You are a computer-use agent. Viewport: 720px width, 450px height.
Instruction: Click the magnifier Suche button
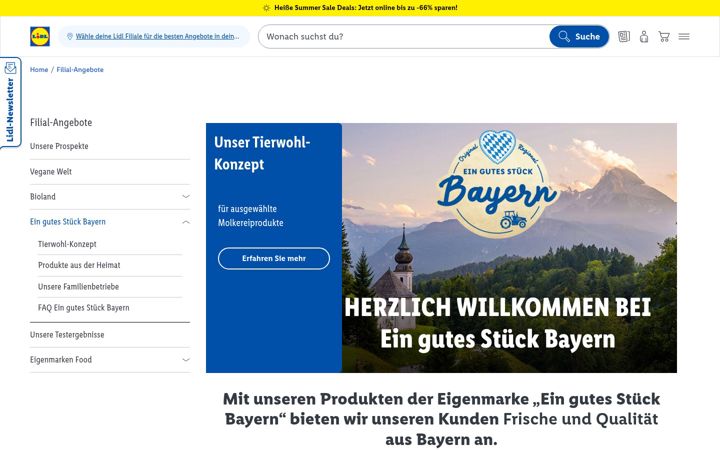coord(579,36)
